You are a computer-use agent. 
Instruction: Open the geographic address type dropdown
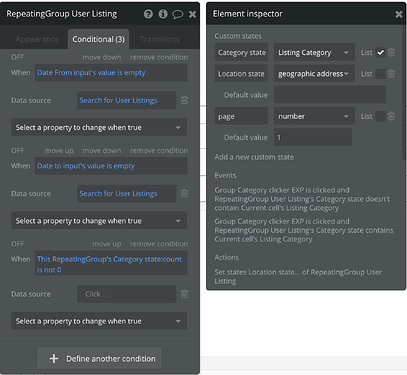(314, 74)
